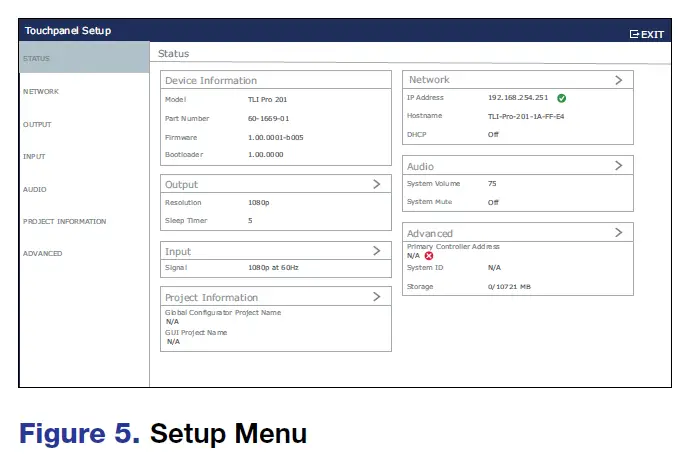Screen dimensions: 693x464
Task: Click the signal value 1080p at 60Hz
Action: [x=273, y=267]
